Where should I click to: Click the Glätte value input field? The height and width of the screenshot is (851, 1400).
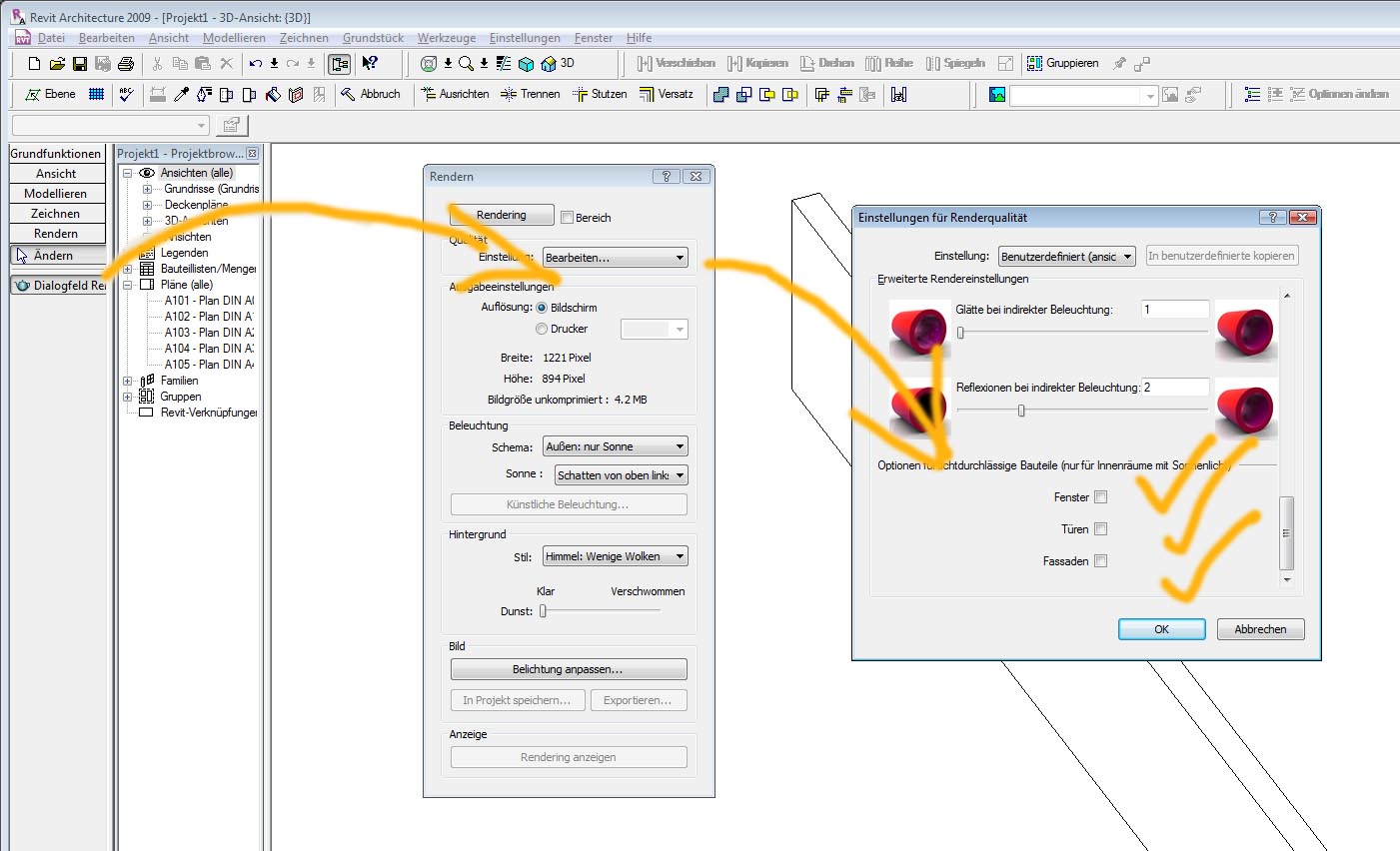[1175, 310]
